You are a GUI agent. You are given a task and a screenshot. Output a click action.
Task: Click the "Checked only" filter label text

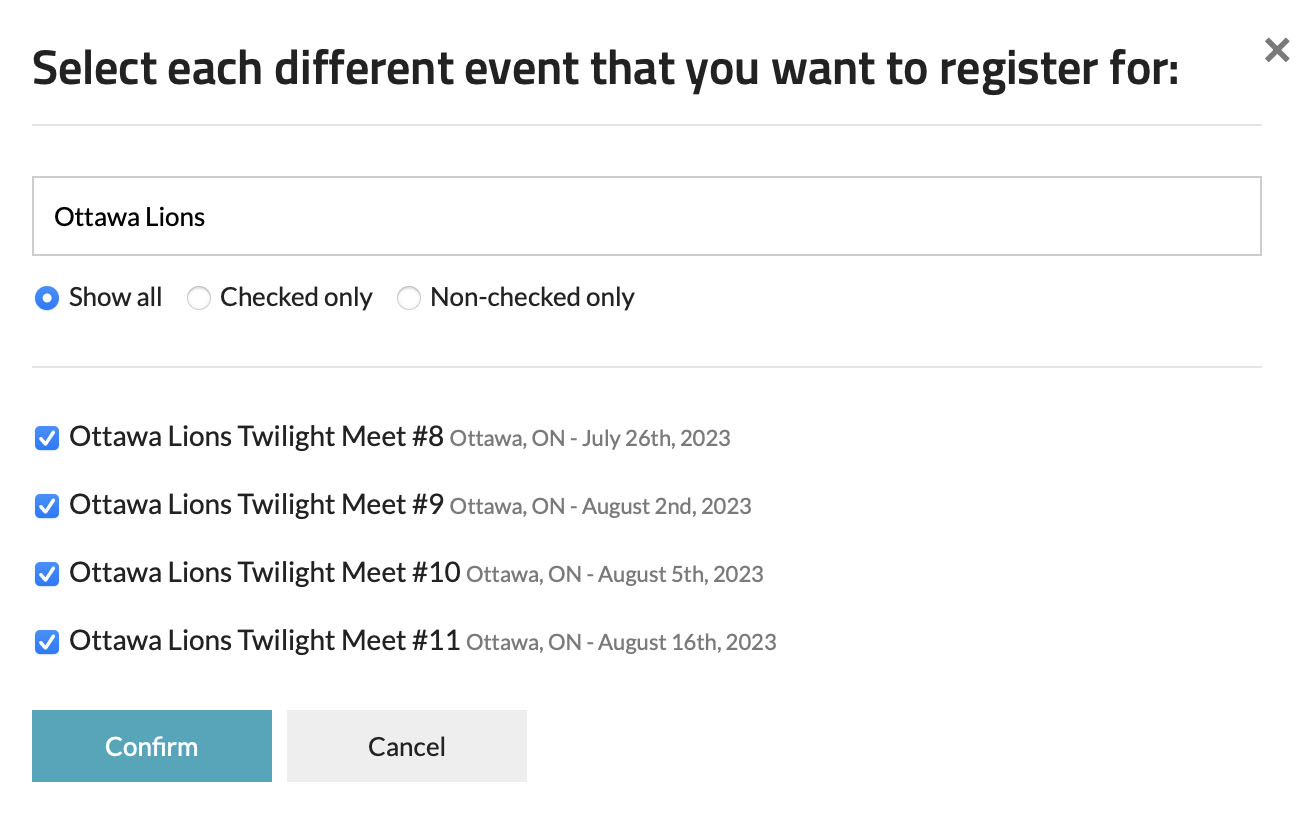click(296, 297)
